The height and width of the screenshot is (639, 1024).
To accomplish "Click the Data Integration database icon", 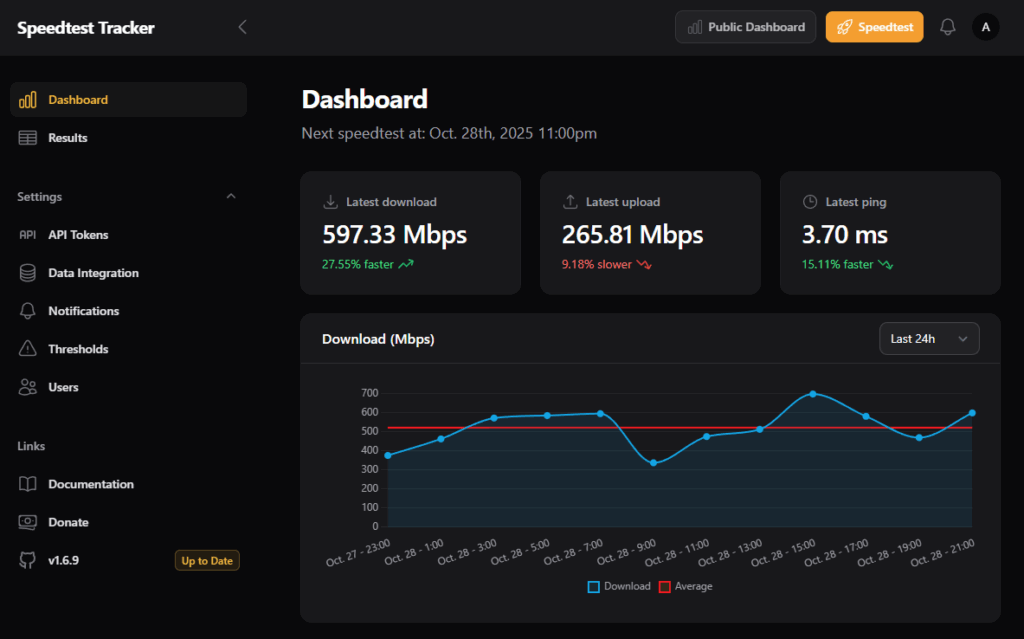I will pyautogui.click(x=28, y=273).
